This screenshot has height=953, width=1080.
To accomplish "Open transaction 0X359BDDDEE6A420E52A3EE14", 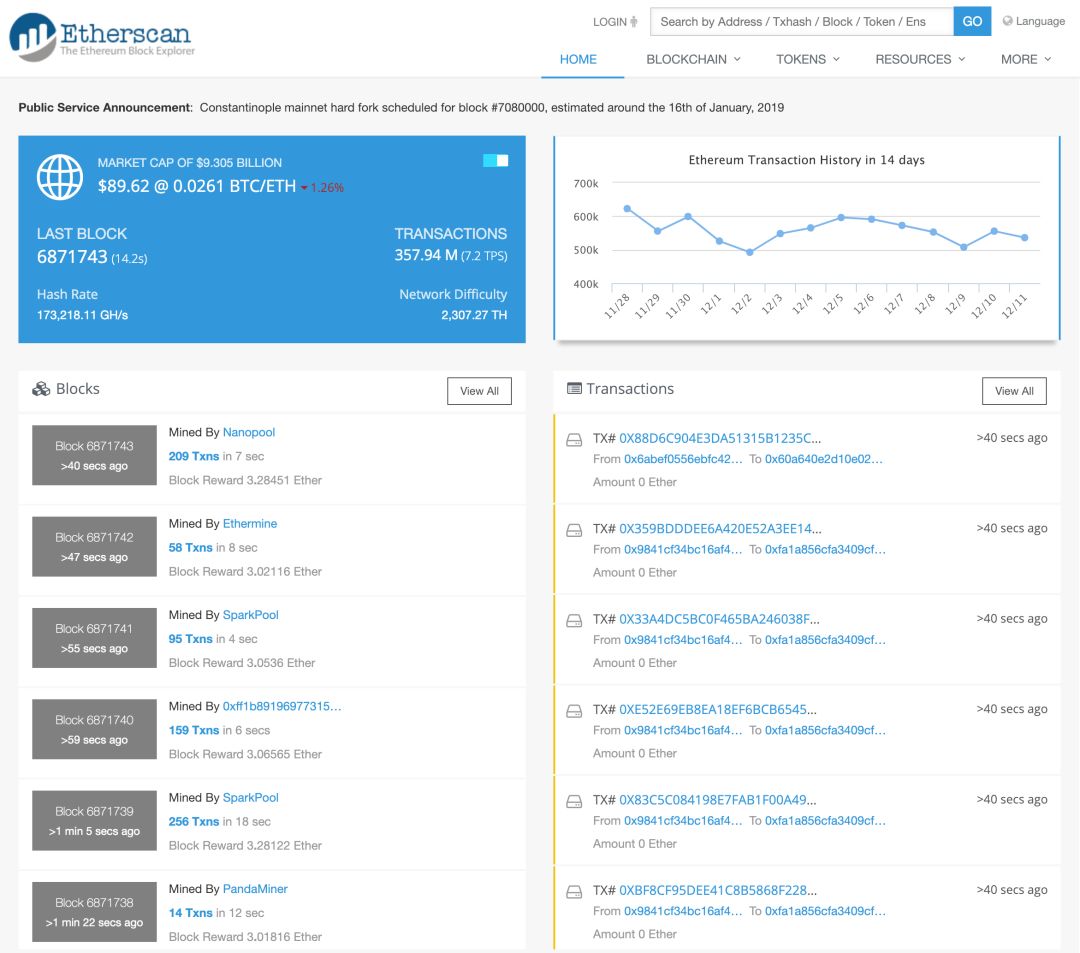I will [720, 529].
